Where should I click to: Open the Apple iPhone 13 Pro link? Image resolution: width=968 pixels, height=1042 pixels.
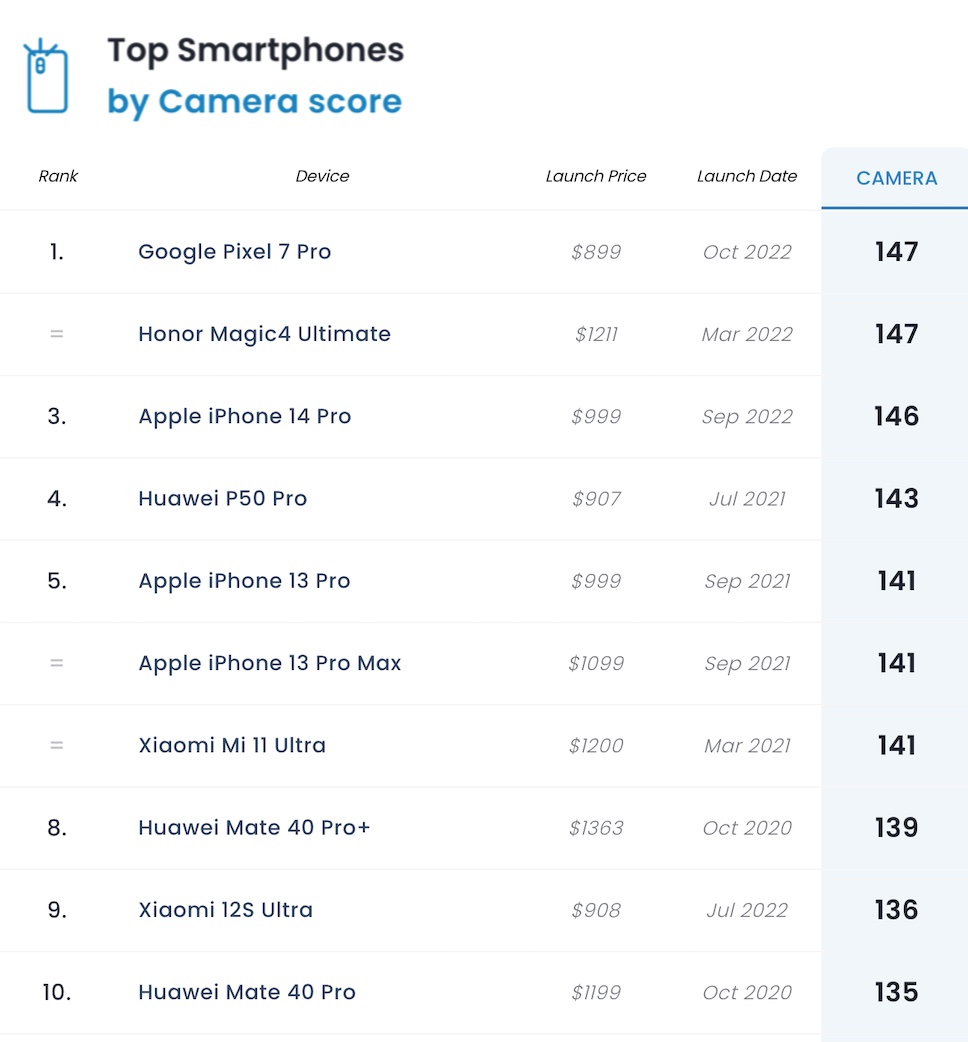[x=244, y=581]
